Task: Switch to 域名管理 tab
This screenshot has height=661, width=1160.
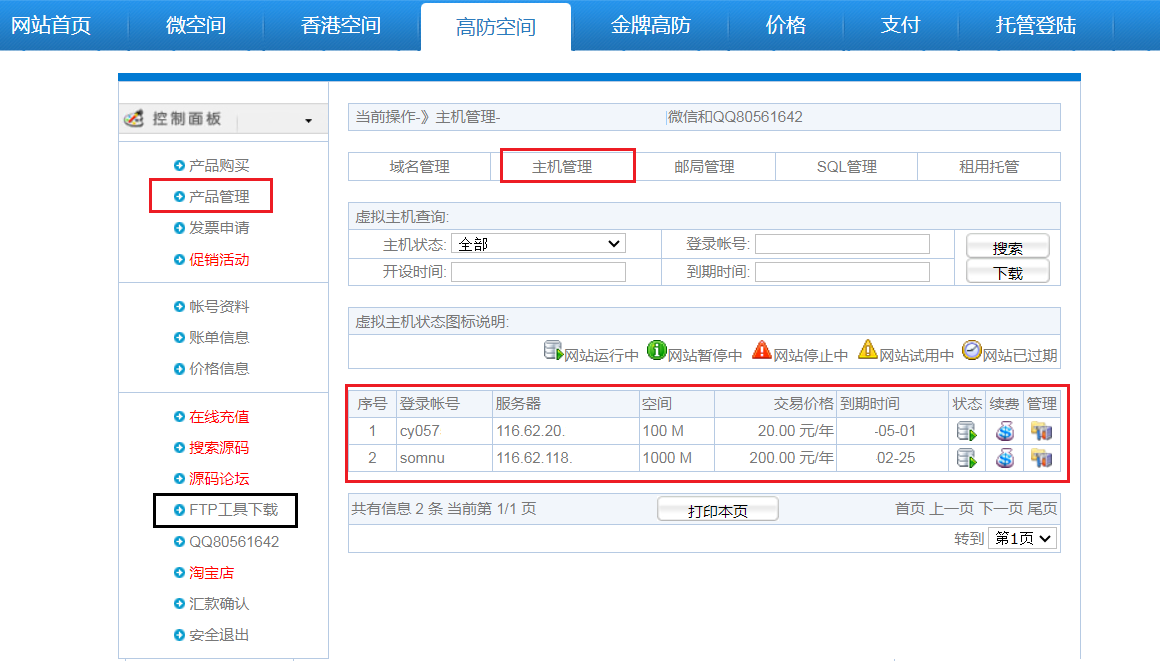Action: point(419,167)
